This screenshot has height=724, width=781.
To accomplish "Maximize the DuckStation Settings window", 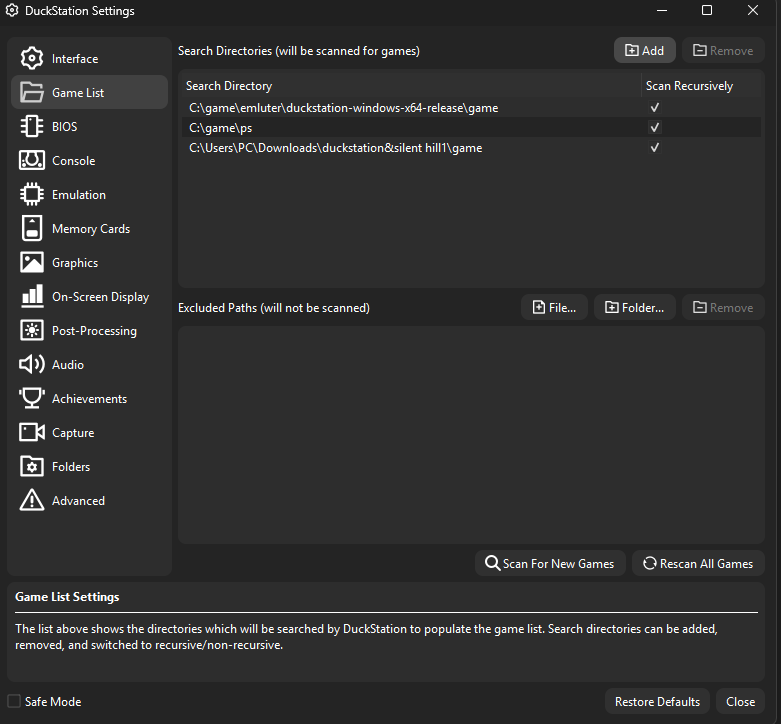I will (x=707, y=10).
